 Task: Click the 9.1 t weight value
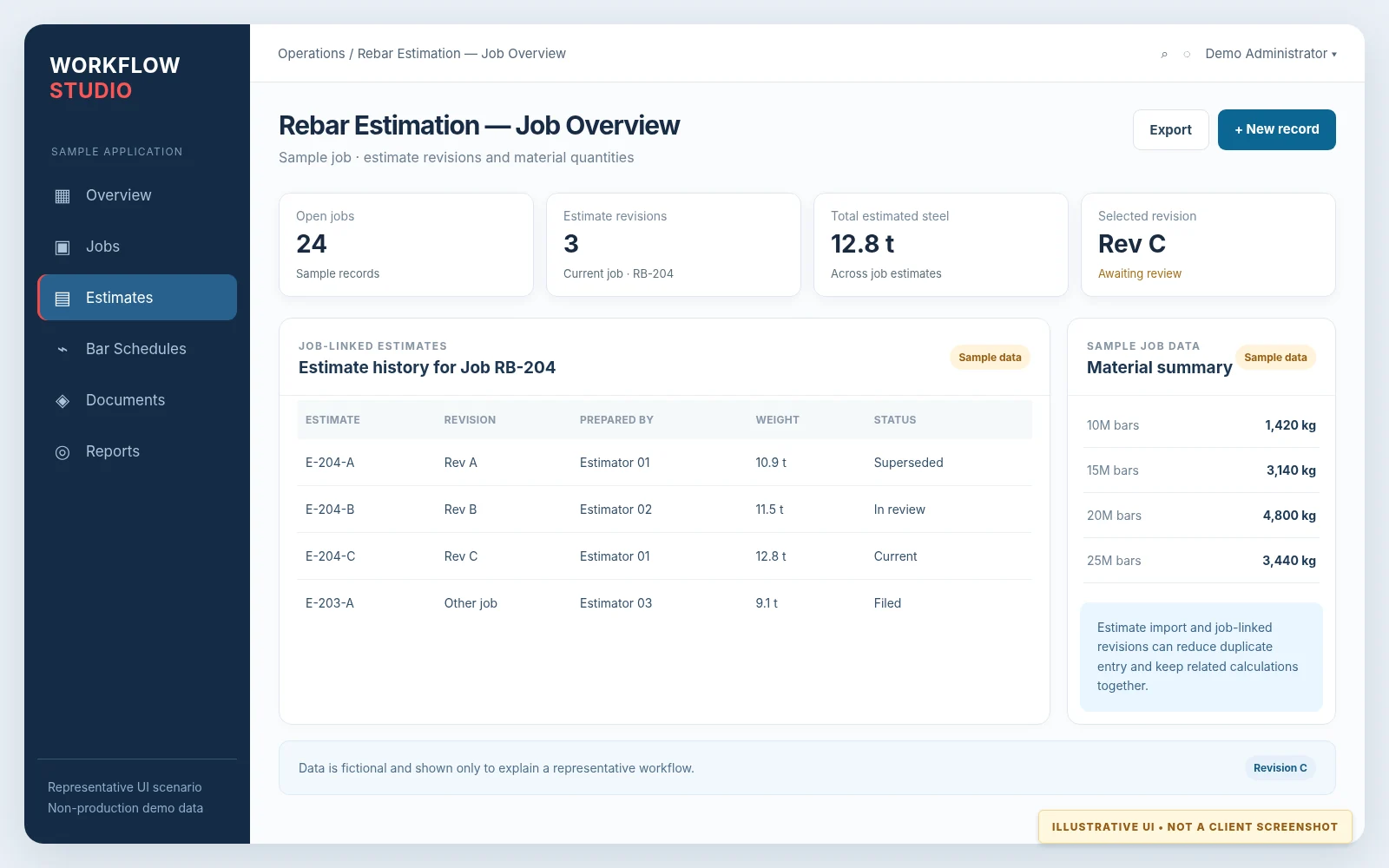pos(767,603)
